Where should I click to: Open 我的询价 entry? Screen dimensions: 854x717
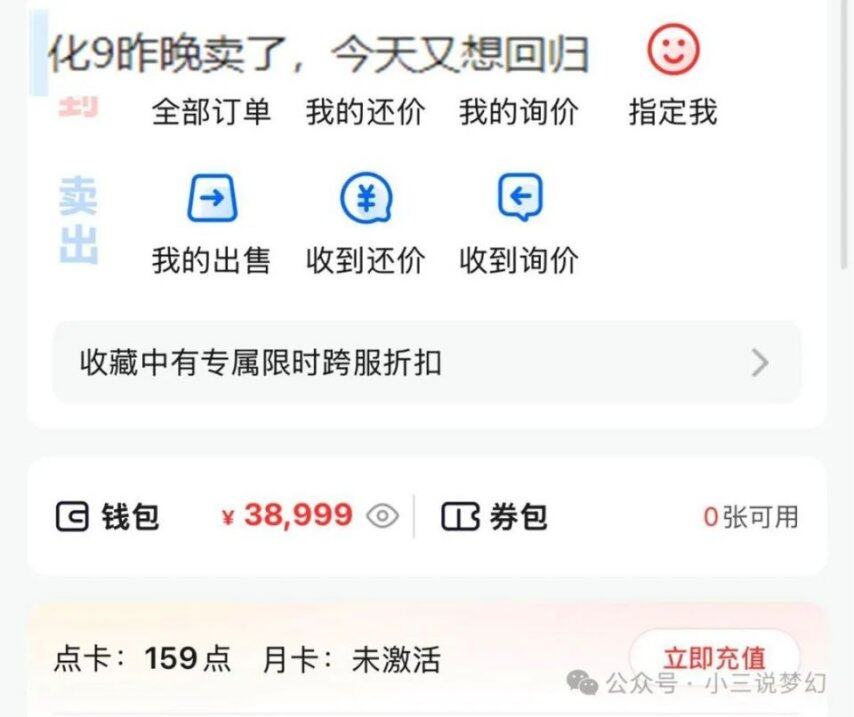click(519, 112)
